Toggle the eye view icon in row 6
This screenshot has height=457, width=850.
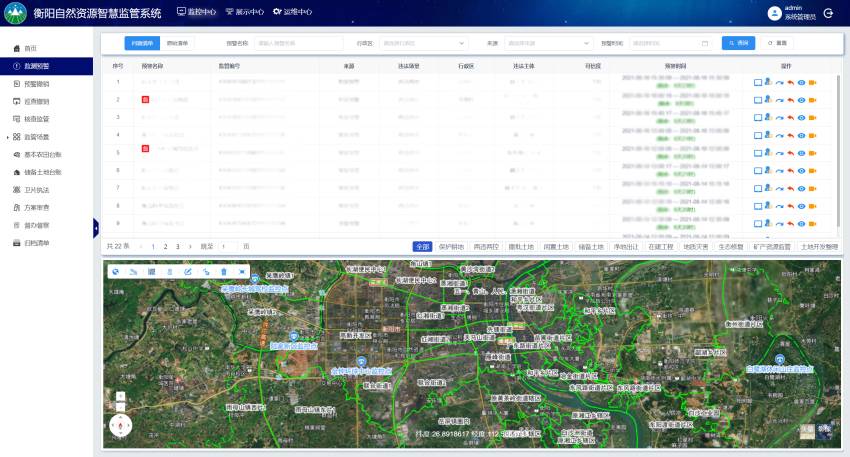click(801, 170)
